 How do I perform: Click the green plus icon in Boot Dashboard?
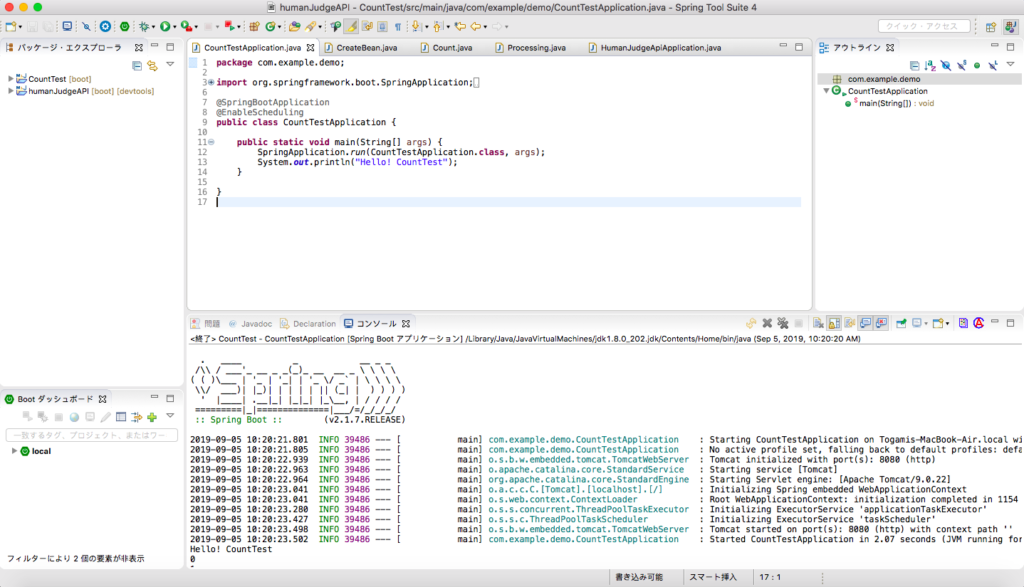(152, 417)
